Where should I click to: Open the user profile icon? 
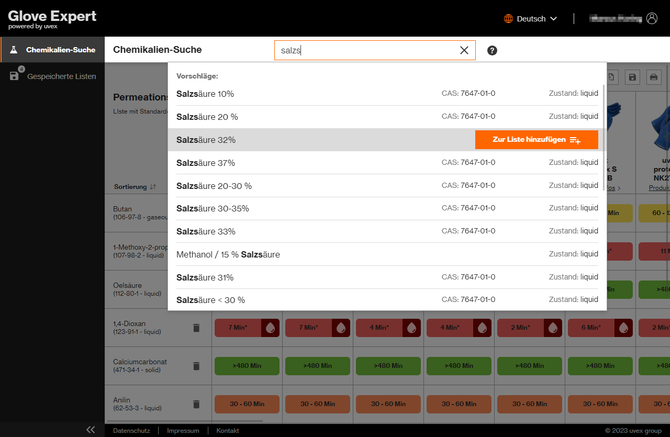point(652,18)
